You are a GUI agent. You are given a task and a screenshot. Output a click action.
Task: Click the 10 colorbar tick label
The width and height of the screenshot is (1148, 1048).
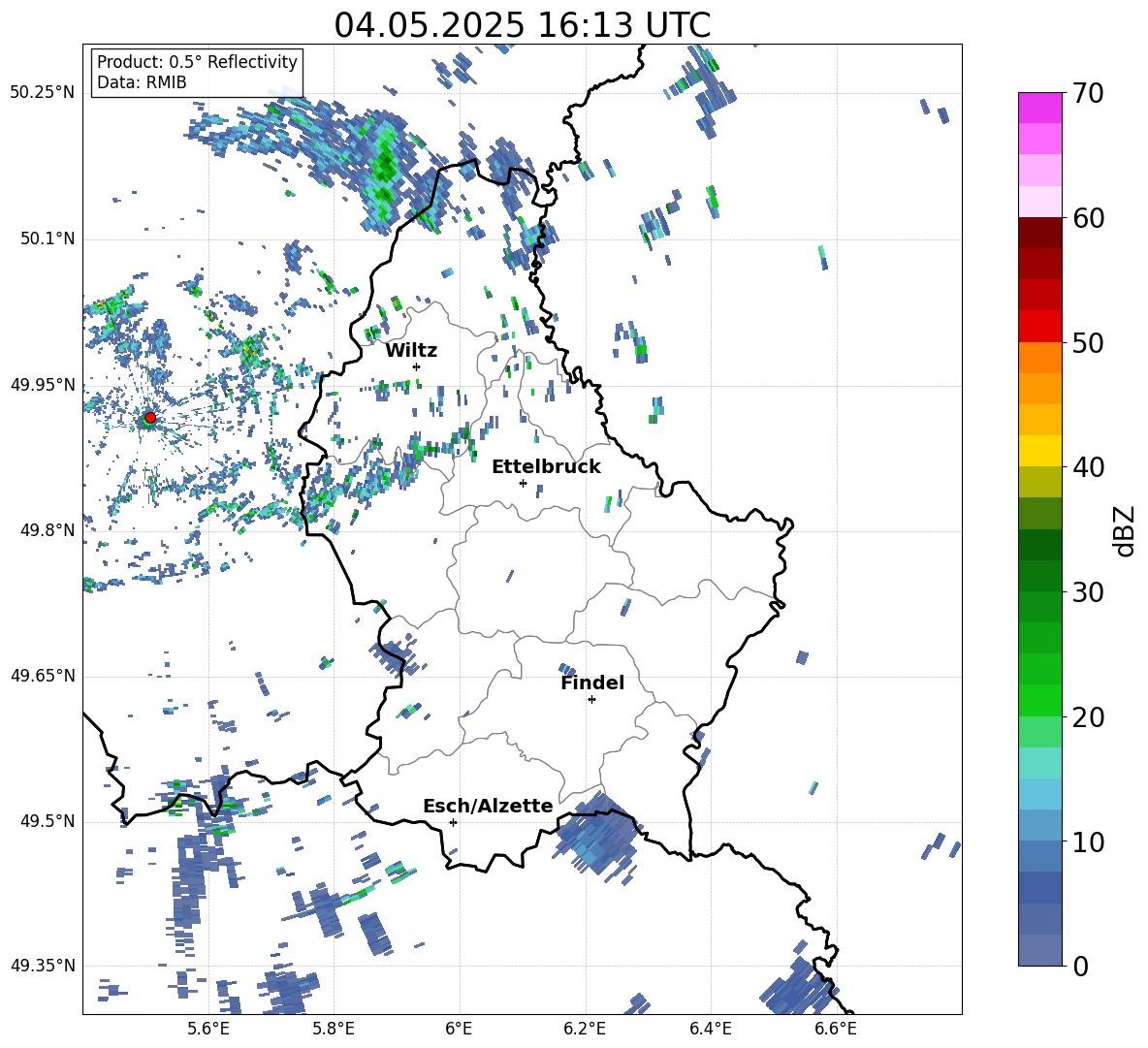[x=1088, y=842]
